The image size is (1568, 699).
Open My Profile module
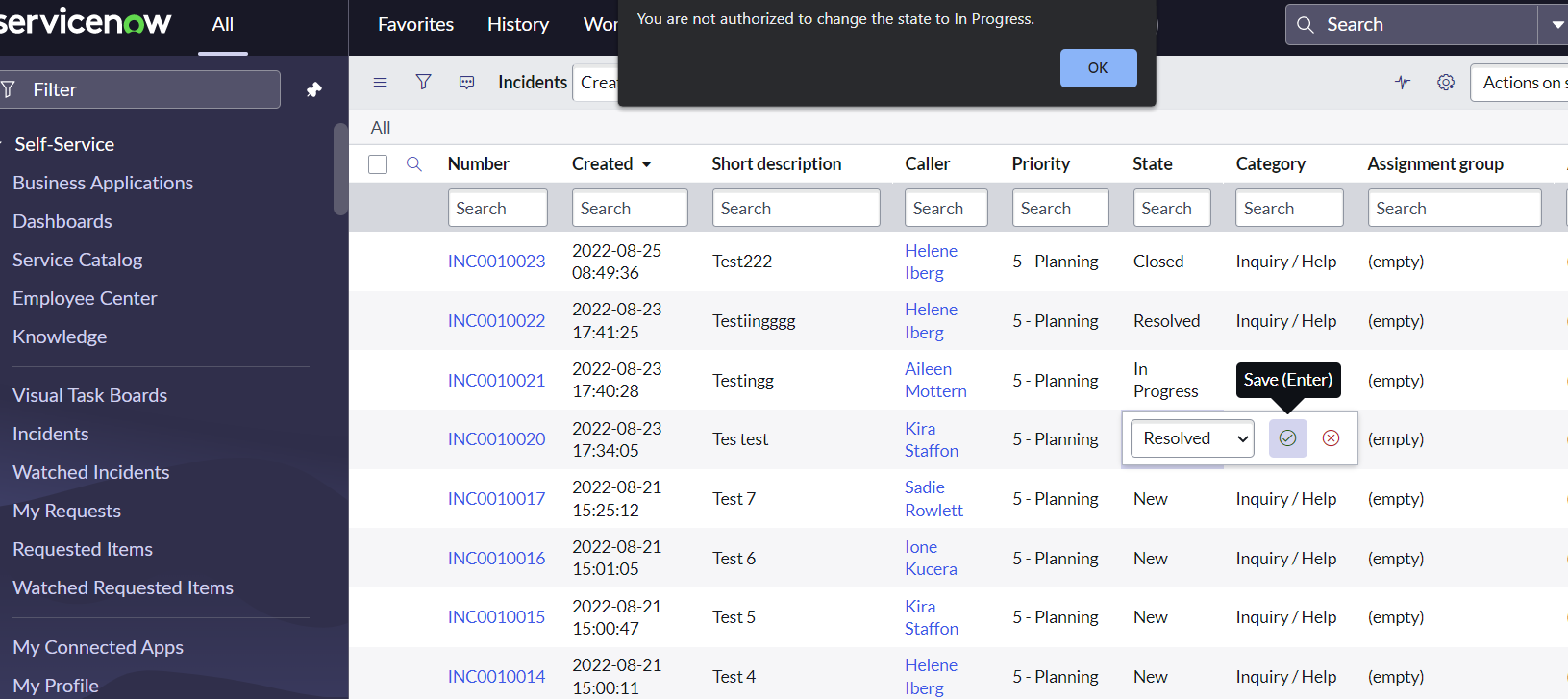click(56, 686)
